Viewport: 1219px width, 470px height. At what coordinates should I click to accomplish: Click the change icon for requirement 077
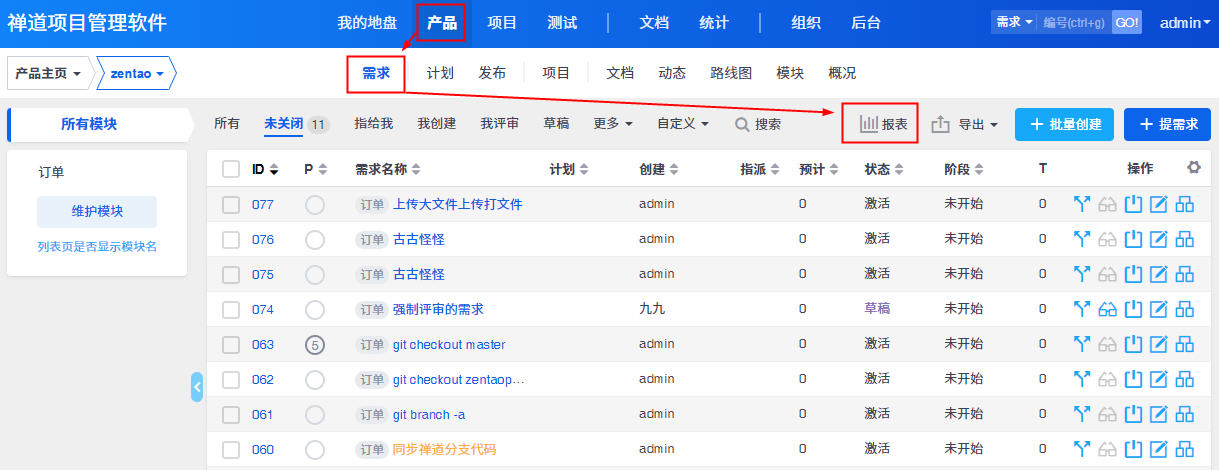(x=1081, y=205)
